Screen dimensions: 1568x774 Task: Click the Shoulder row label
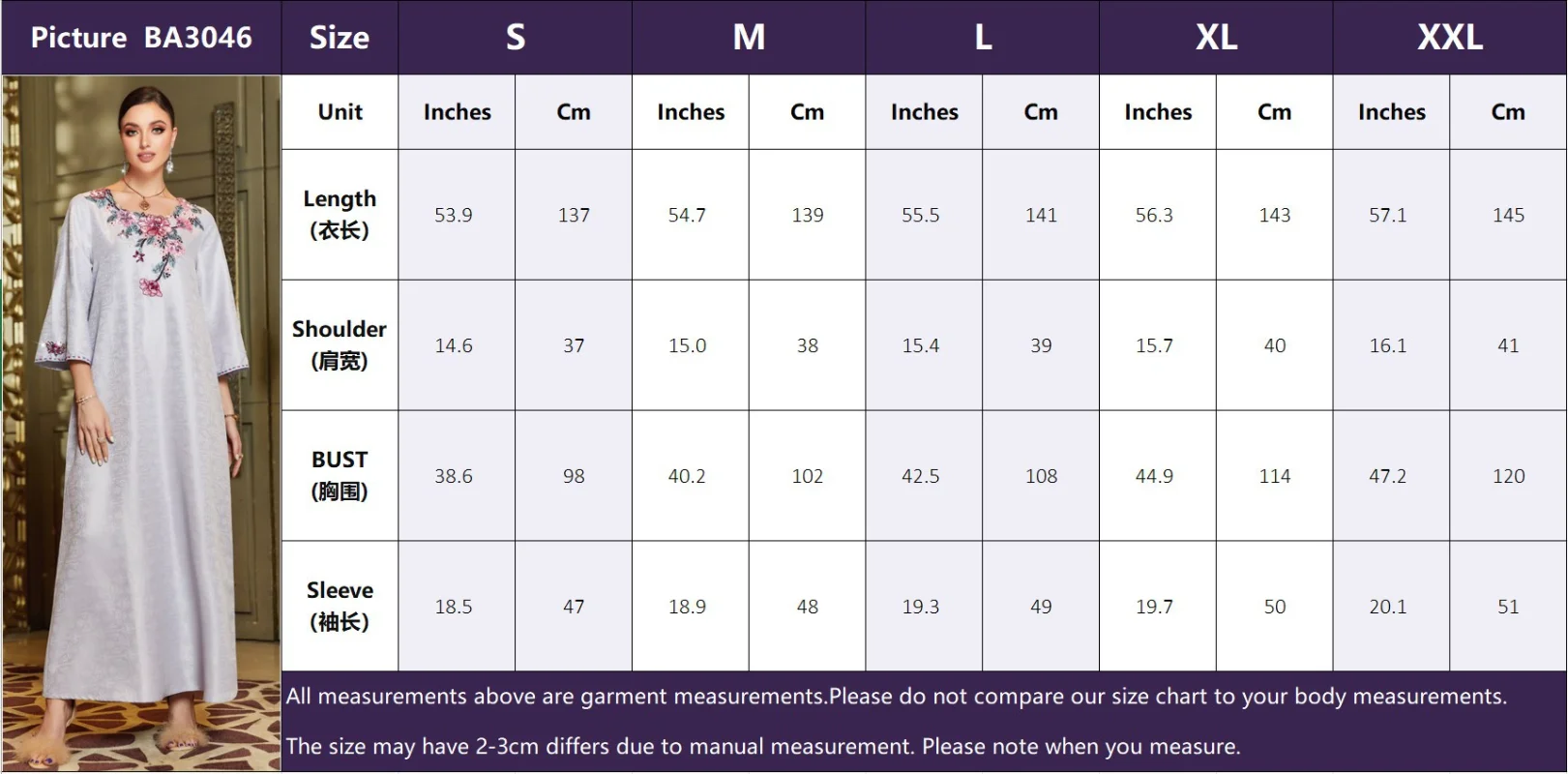[340, 345]
